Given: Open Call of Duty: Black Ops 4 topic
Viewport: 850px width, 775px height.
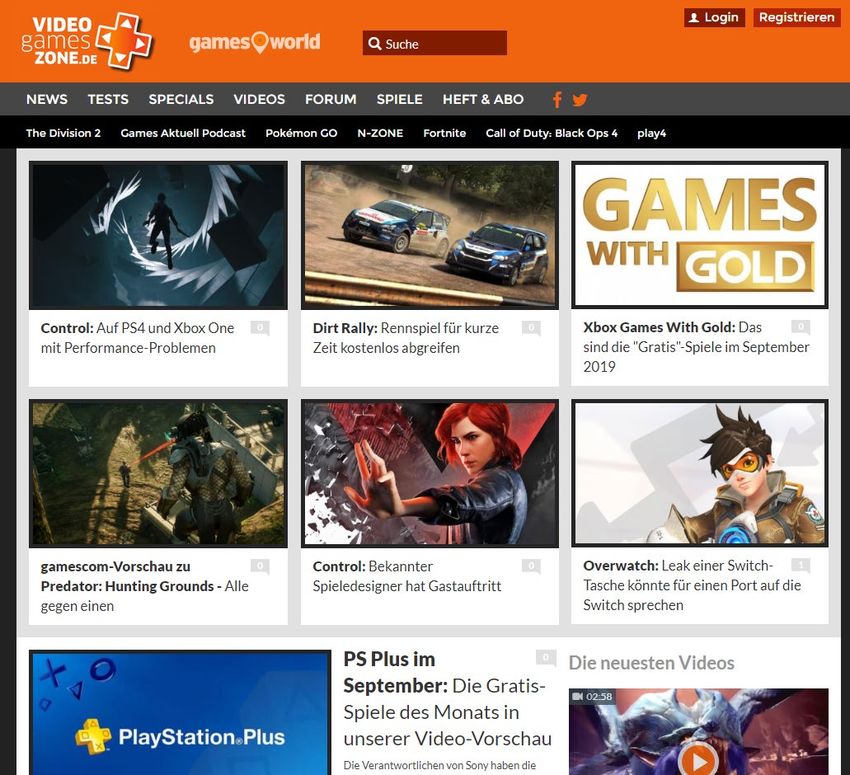Looking at the screenshot, I should coord(552,133).
